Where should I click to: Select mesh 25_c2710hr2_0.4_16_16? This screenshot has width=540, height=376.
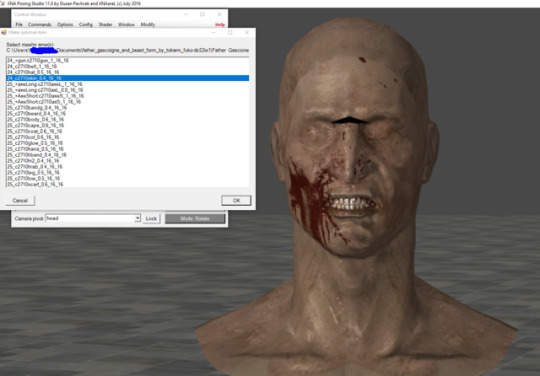click(127, 161)
